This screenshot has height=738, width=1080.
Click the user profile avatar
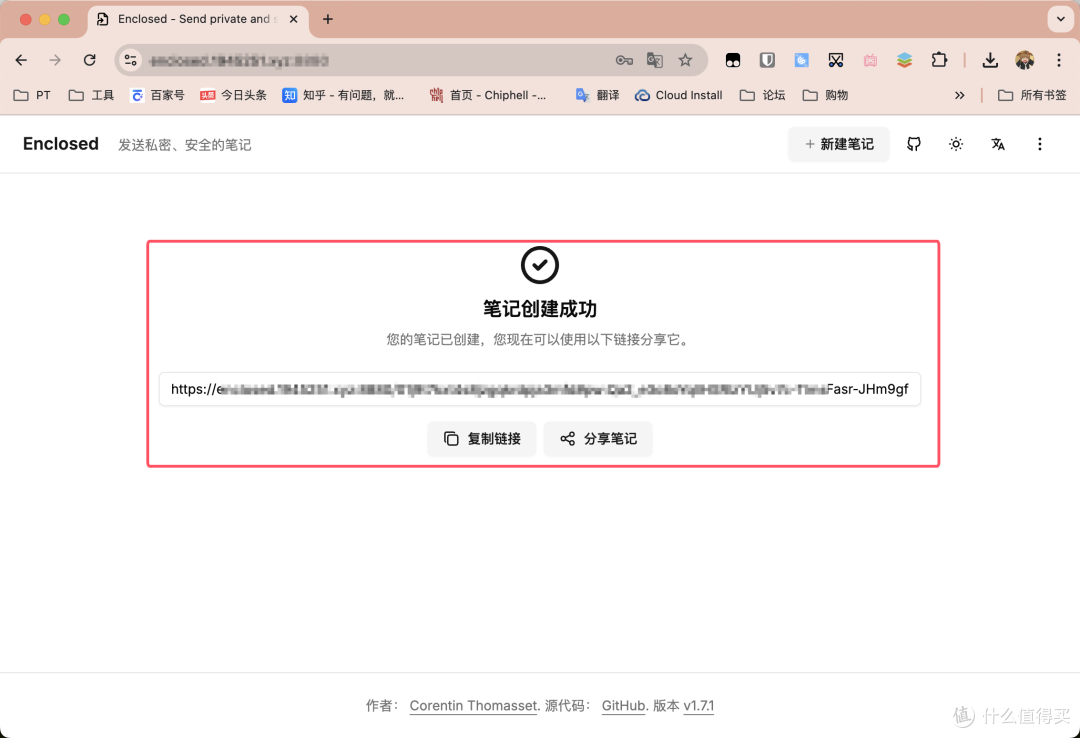[x=1024, y=61]
